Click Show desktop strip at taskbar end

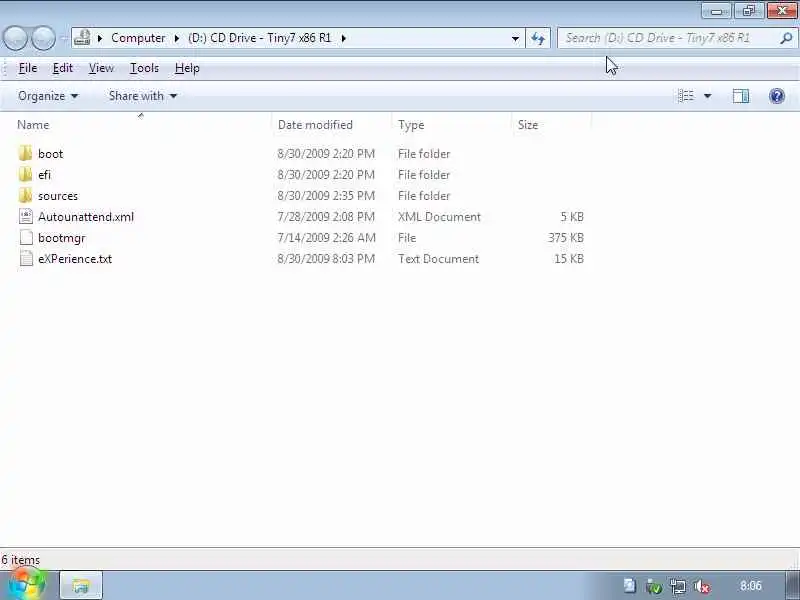tap(793, 586)
